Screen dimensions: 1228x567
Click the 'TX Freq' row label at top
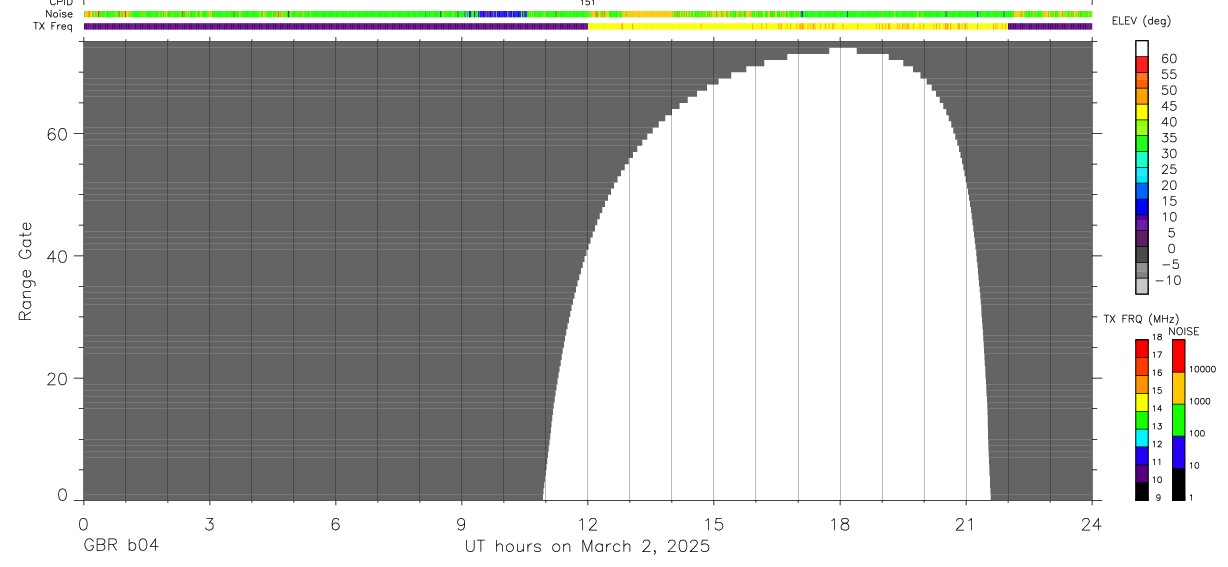click(54, 26)
